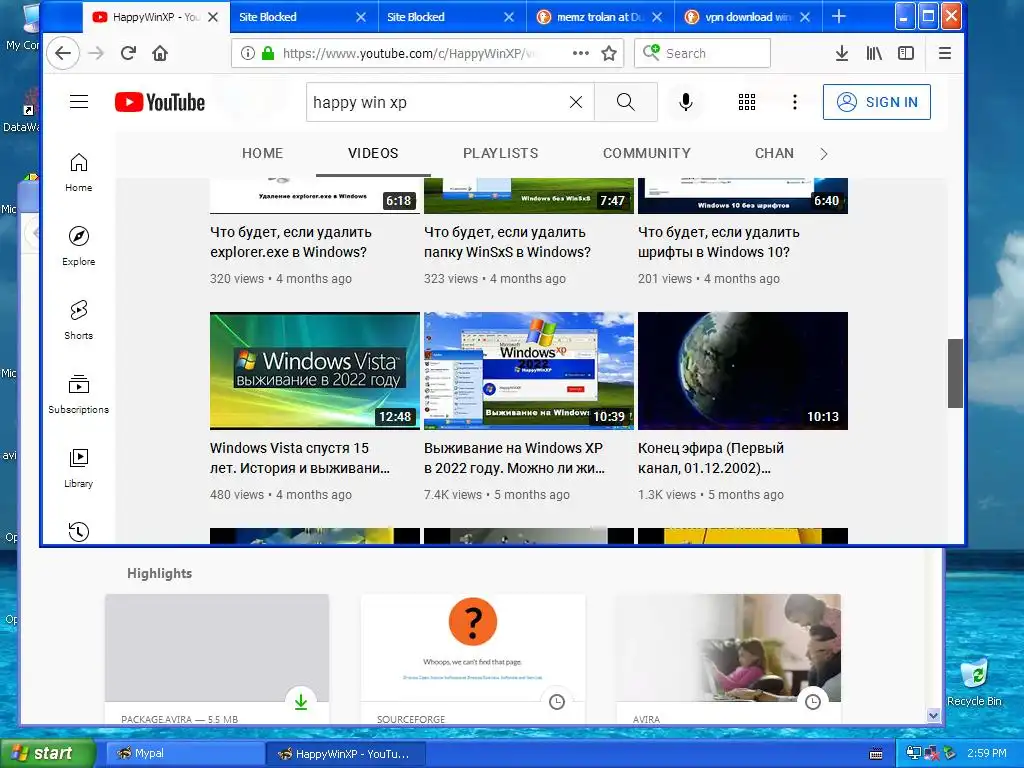Bookmark this page with the star icon

(609, 54)
